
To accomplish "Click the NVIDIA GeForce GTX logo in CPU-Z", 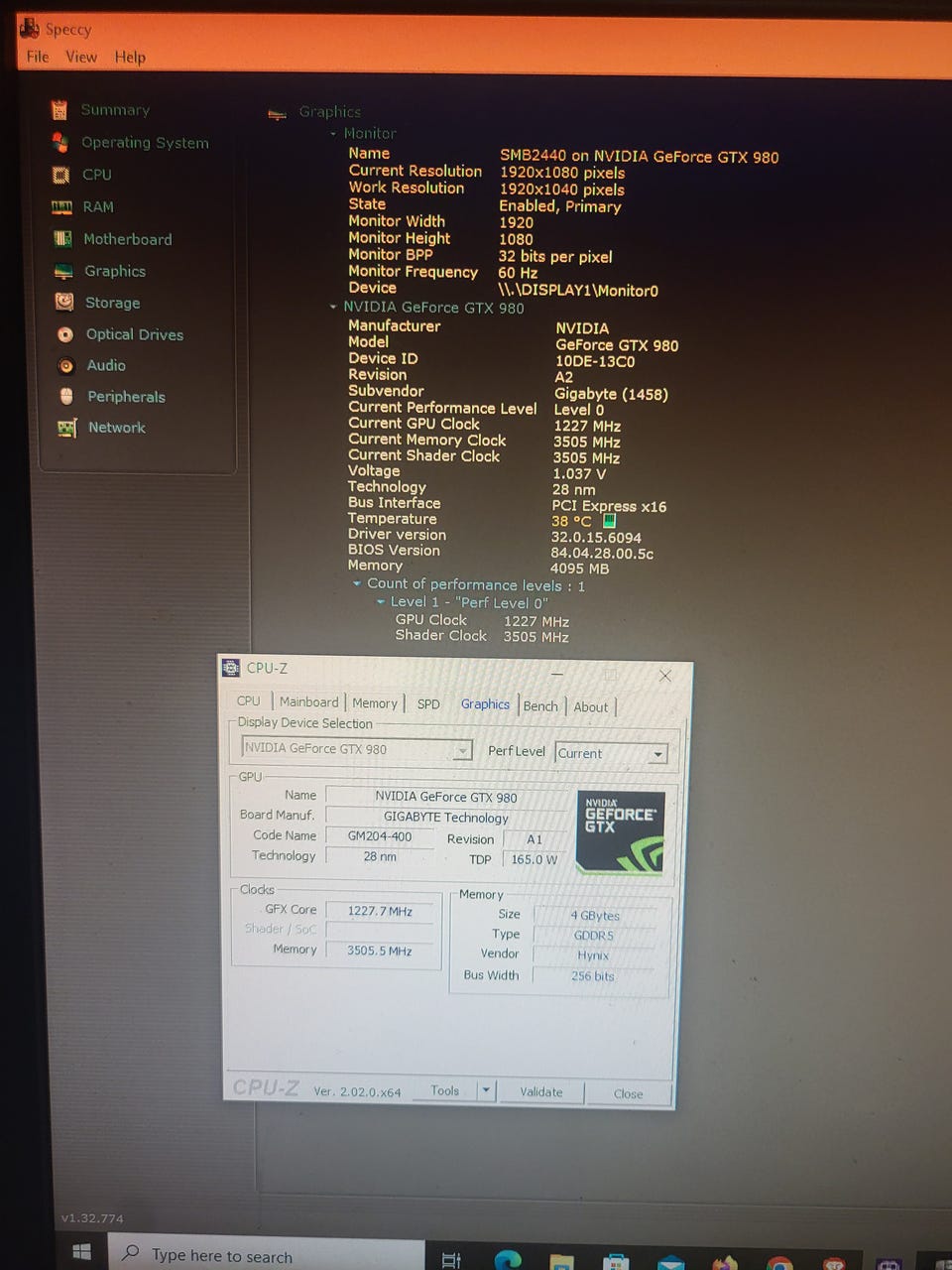I will (620, 831).
